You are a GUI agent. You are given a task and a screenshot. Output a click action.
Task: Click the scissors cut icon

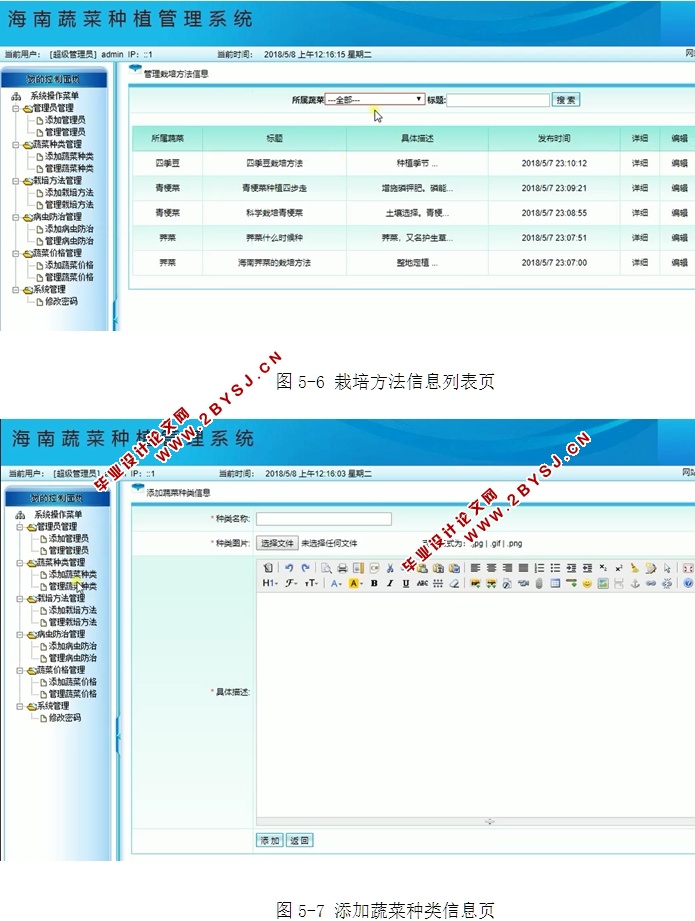(x=390, y=568)
